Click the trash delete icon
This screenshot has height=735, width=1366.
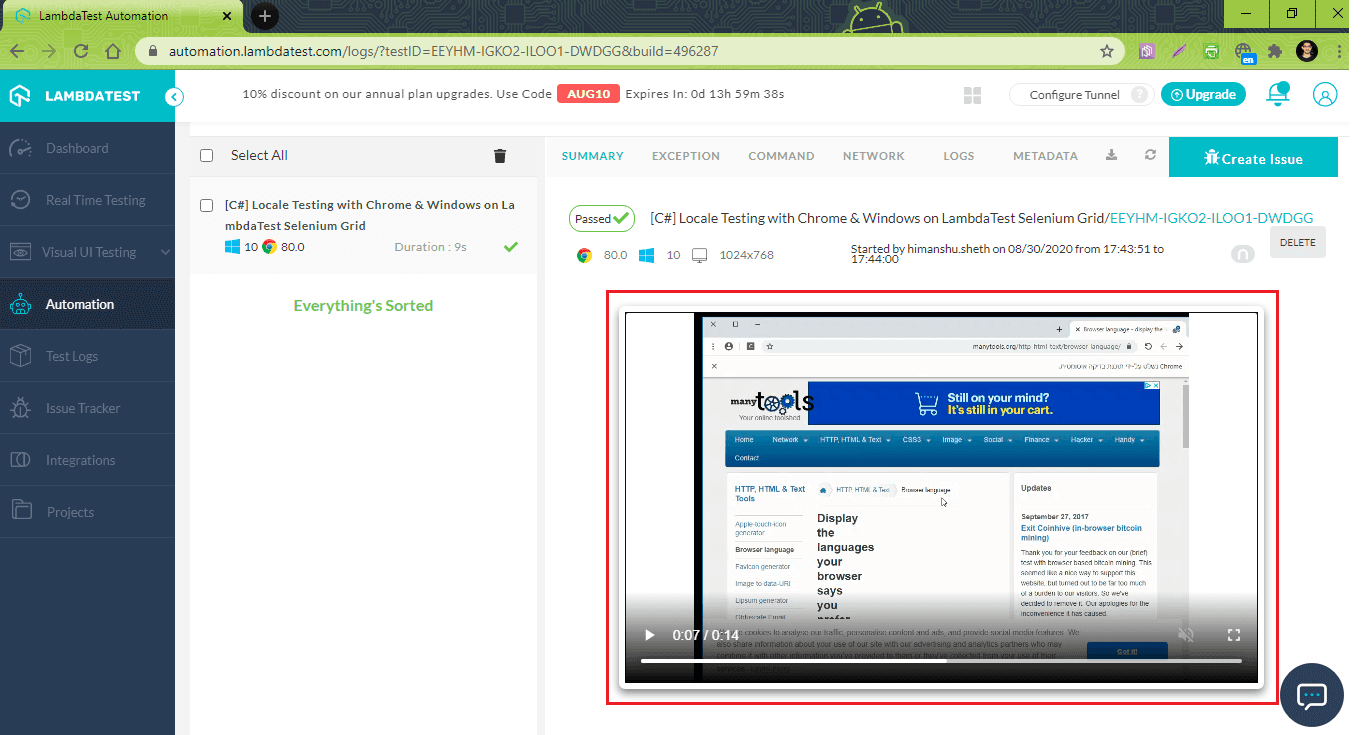(x=500, y=156)
